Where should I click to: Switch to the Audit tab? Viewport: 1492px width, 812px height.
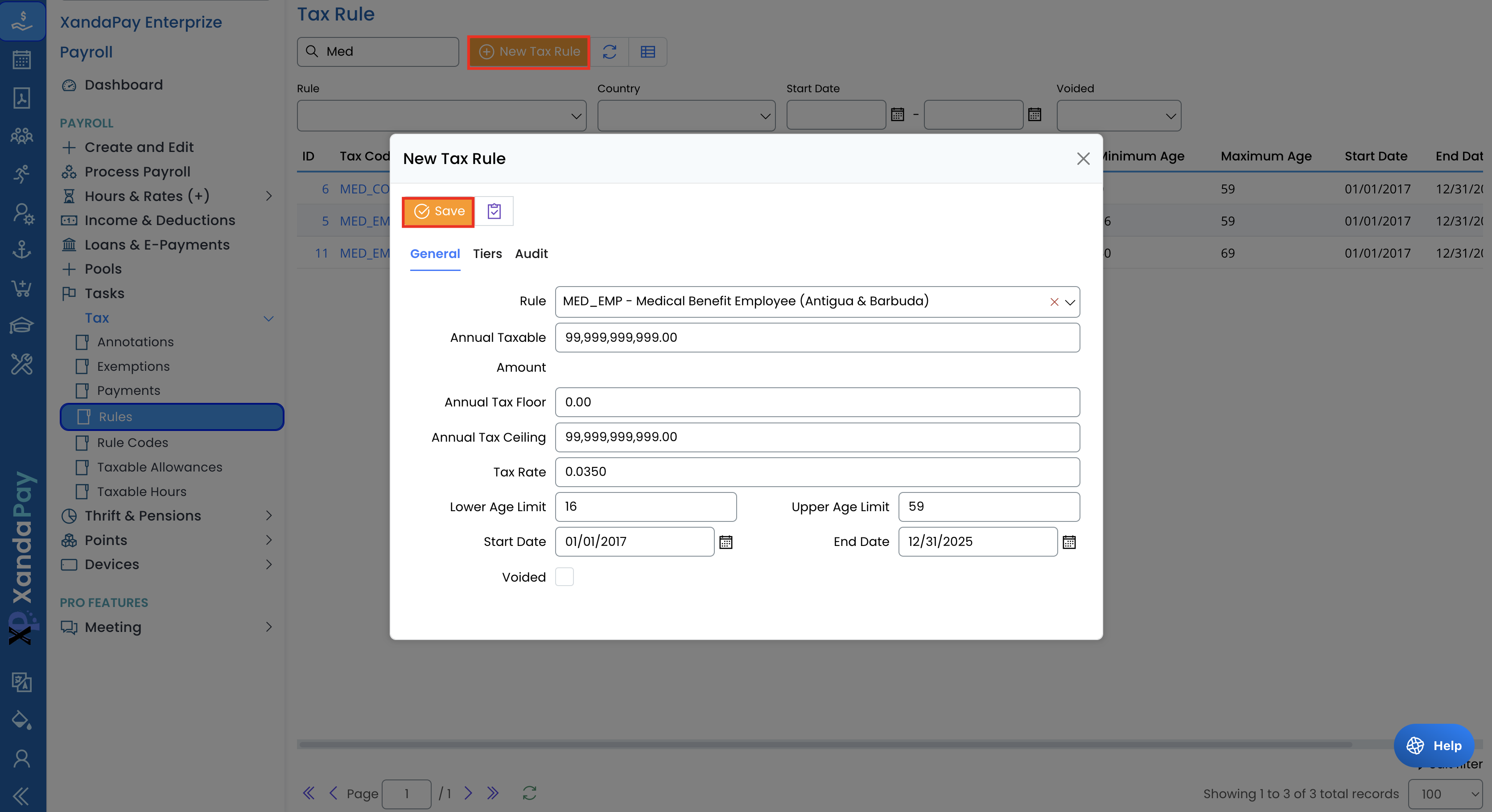click(531, 254)
